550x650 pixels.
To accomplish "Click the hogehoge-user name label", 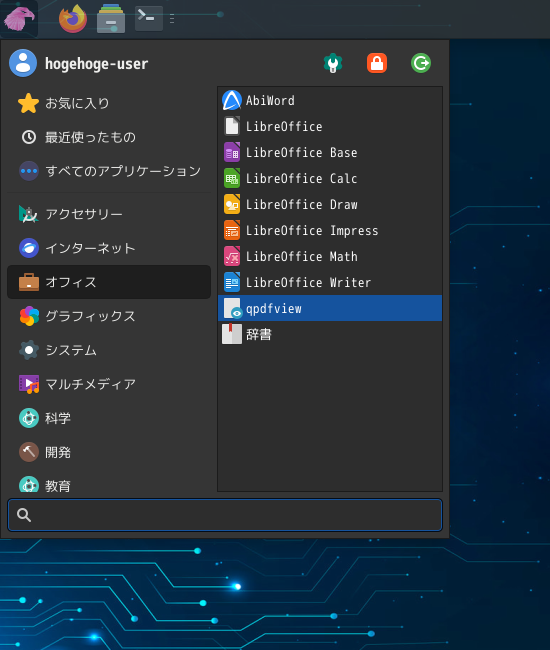I will pyautogui.click(x=96, y=64).
